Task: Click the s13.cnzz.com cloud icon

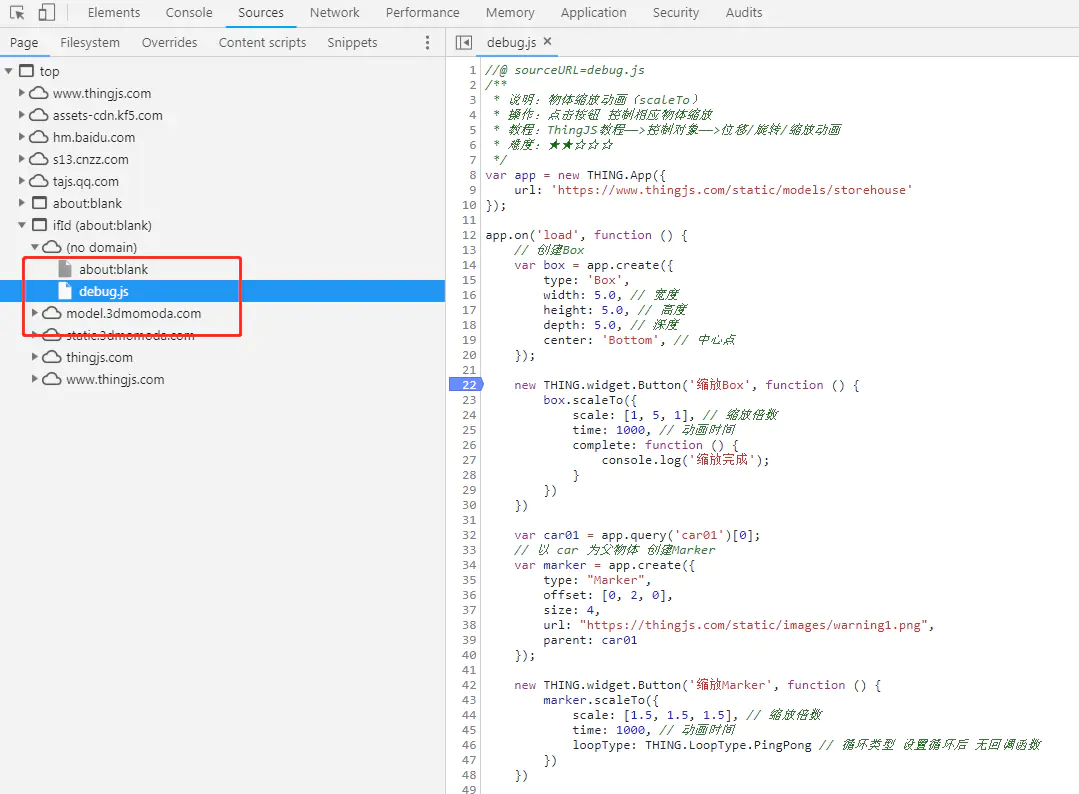Action: (39, 159)
